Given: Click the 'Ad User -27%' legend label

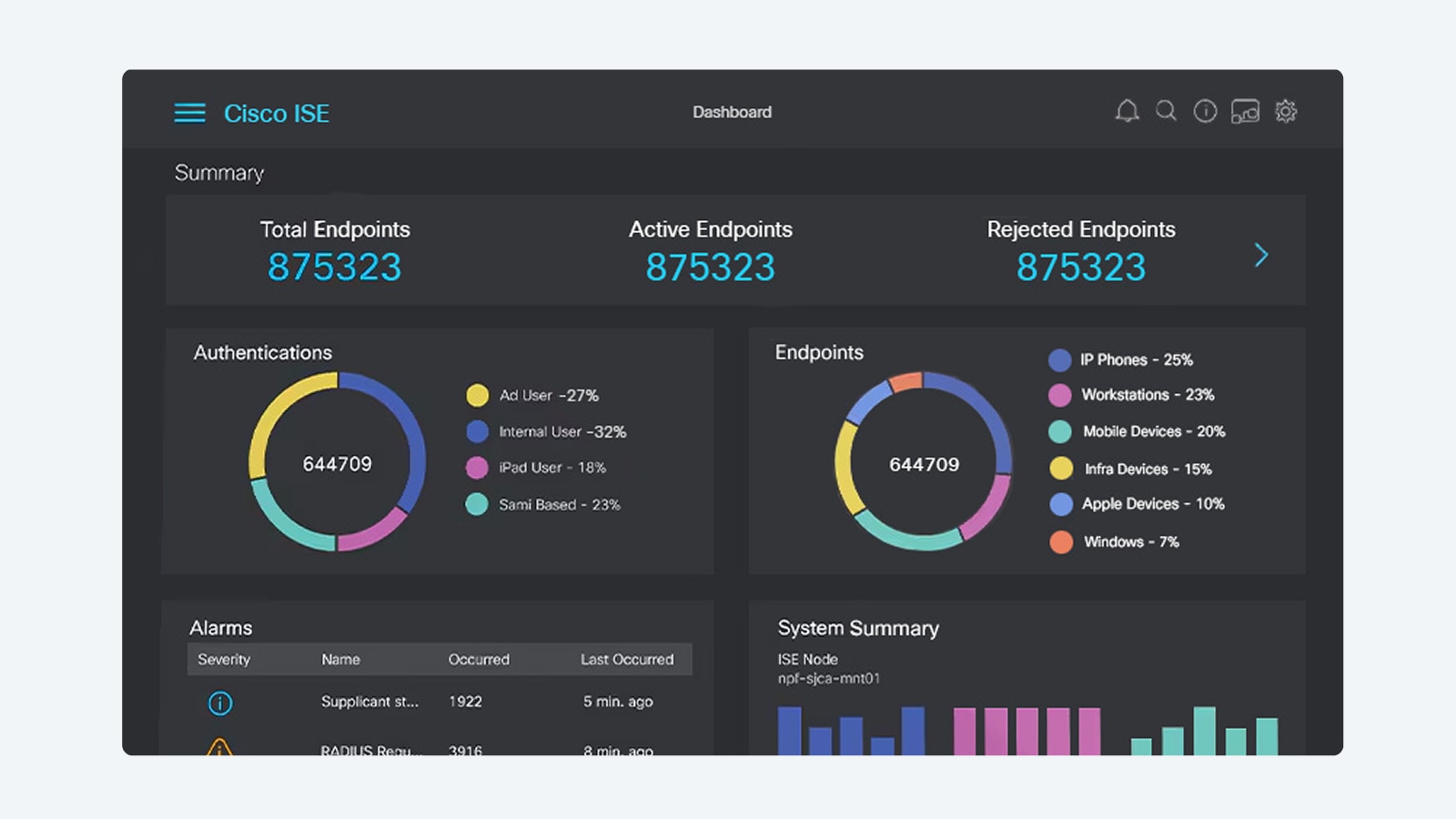Looking at the screenshot, I should pos(549,396).
